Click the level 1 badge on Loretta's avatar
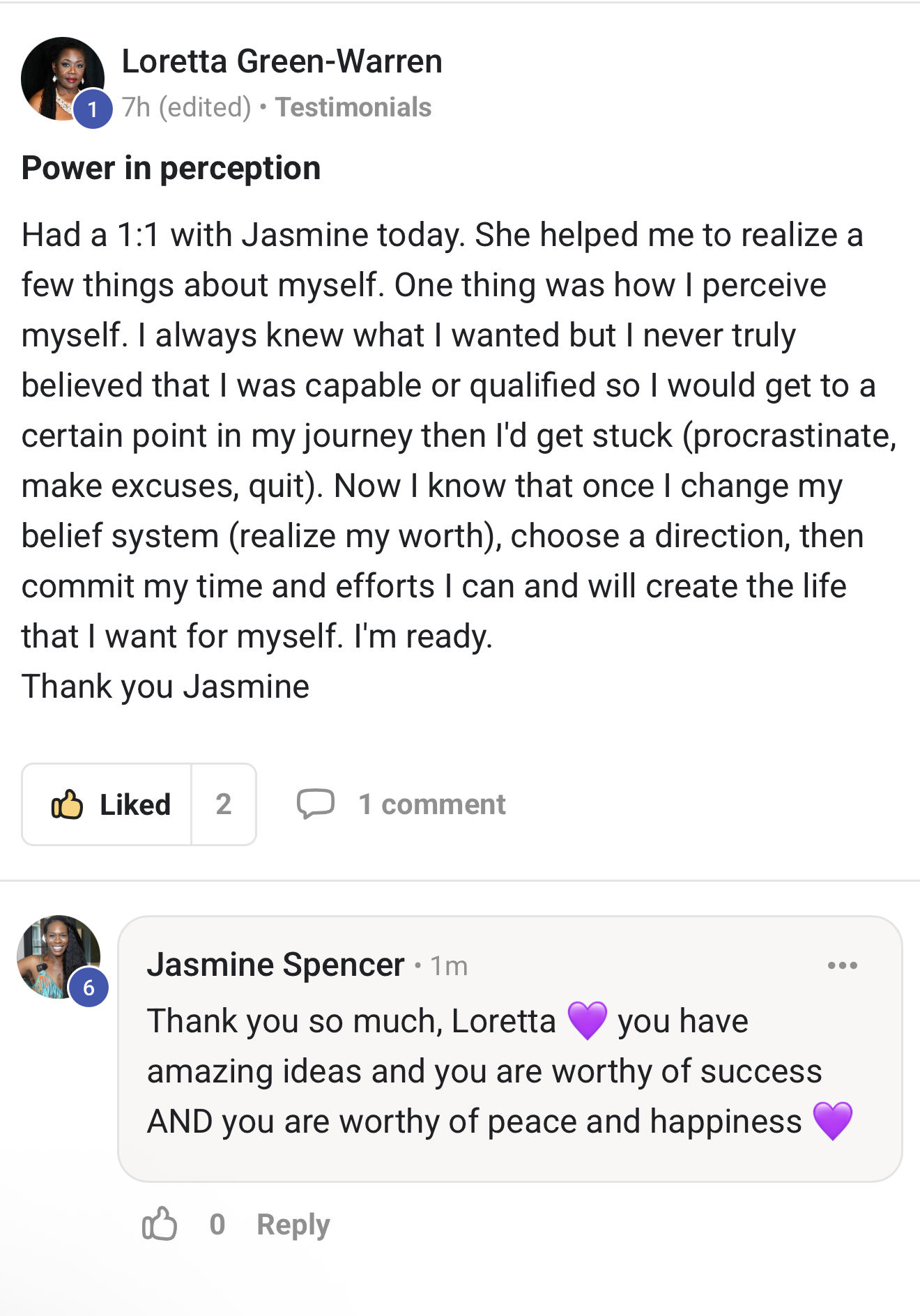The height and width of the screenshot is (1316, 920). pos(93,109)
